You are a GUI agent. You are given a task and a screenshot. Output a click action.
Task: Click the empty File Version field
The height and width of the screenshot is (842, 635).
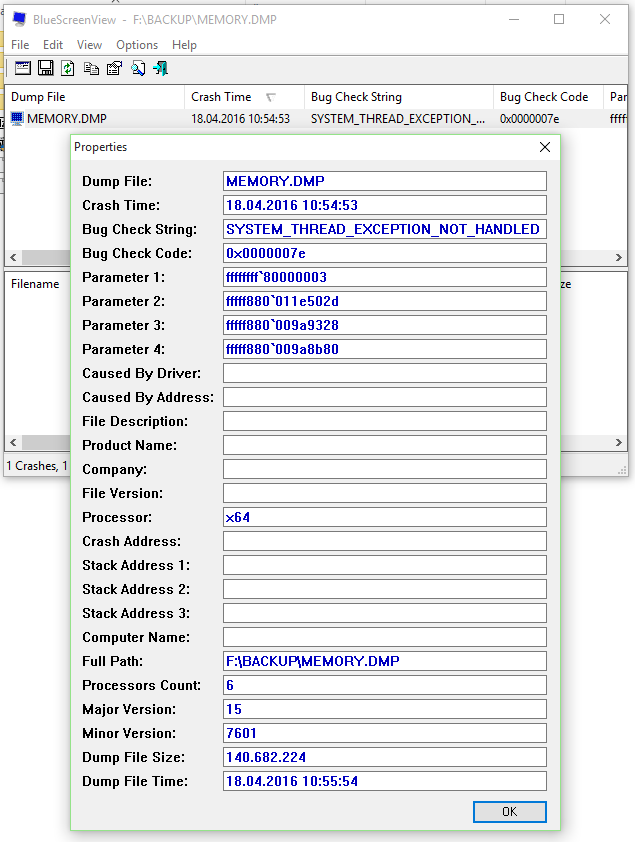tap(385, 493)
